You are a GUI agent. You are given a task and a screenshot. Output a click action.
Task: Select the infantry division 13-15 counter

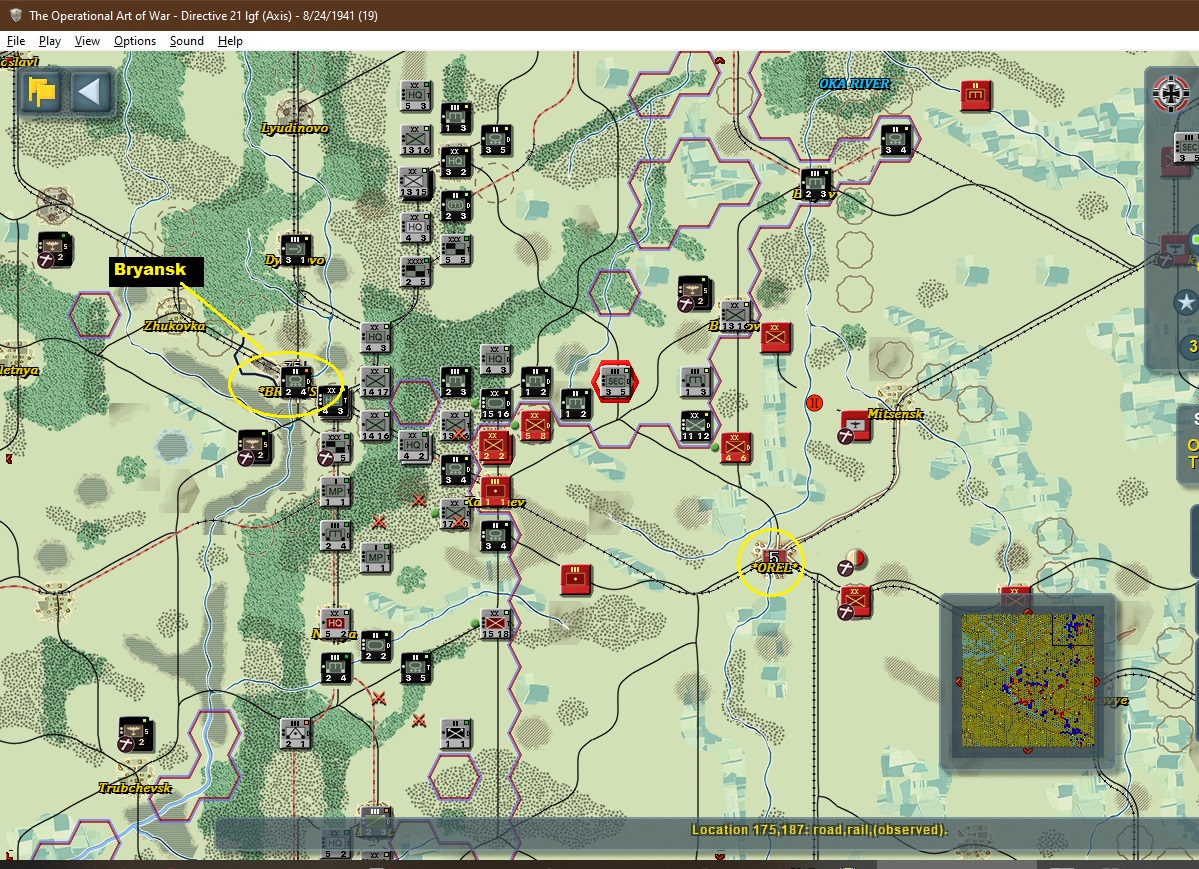click(414, 183)
